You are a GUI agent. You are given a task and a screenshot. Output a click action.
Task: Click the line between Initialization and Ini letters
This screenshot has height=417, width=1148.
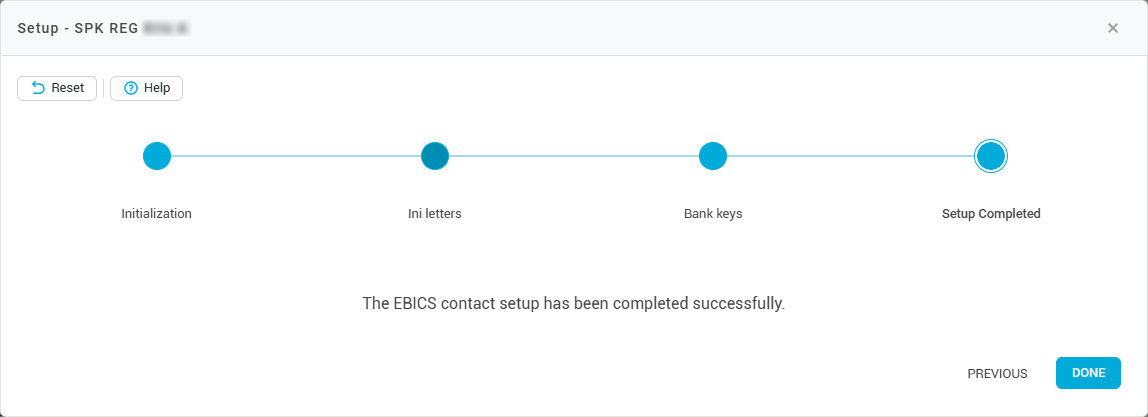click(x=296, y=156)
